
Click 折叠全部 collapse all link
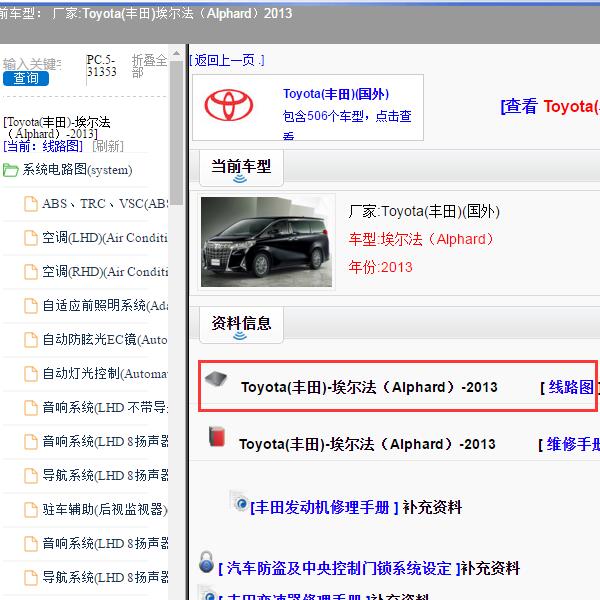pyautogui.click(x=149, y=66)
